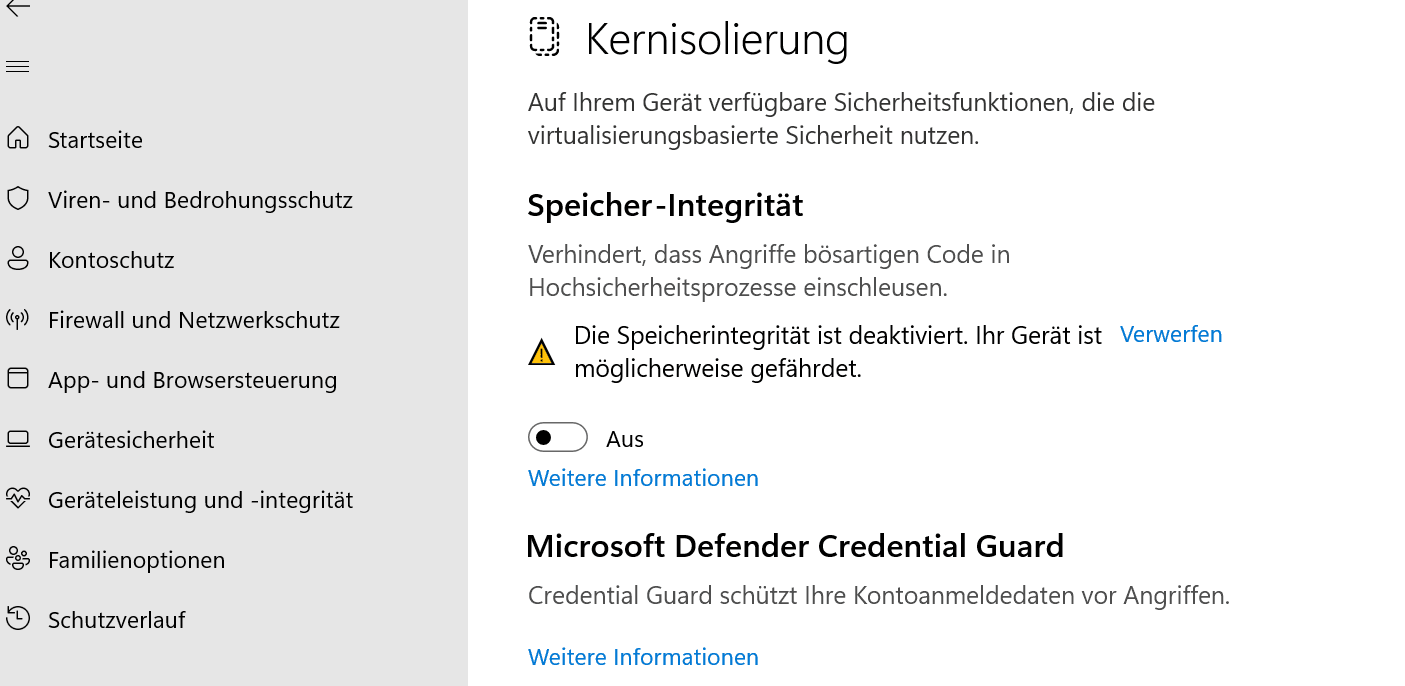
Task: Open Weitere Informationen under Speicher-Integrität
Action: [643, 478]
